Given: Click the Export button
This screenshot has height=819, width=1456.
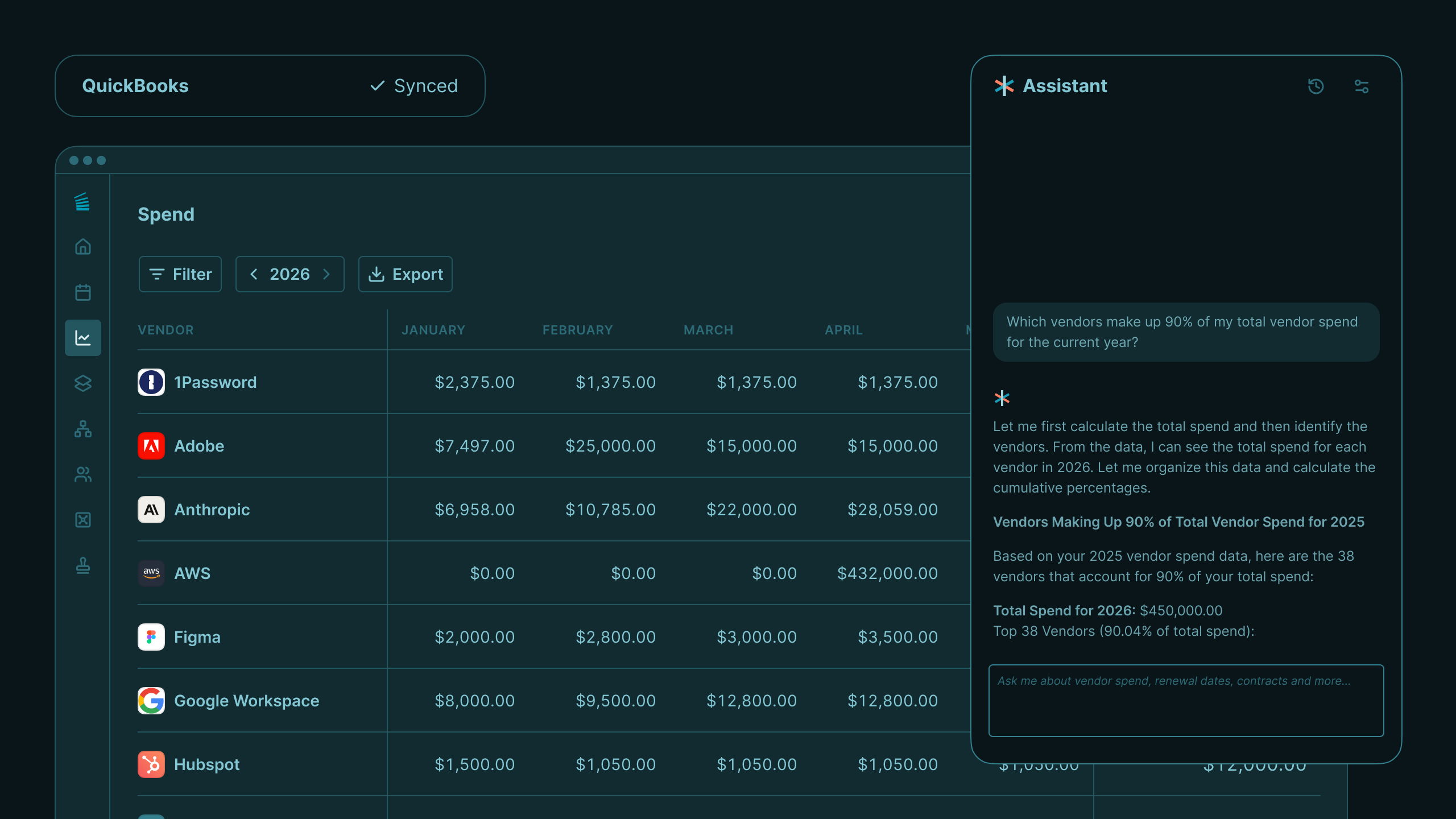Looking at the screenshot, I should (x=406, y=274).
